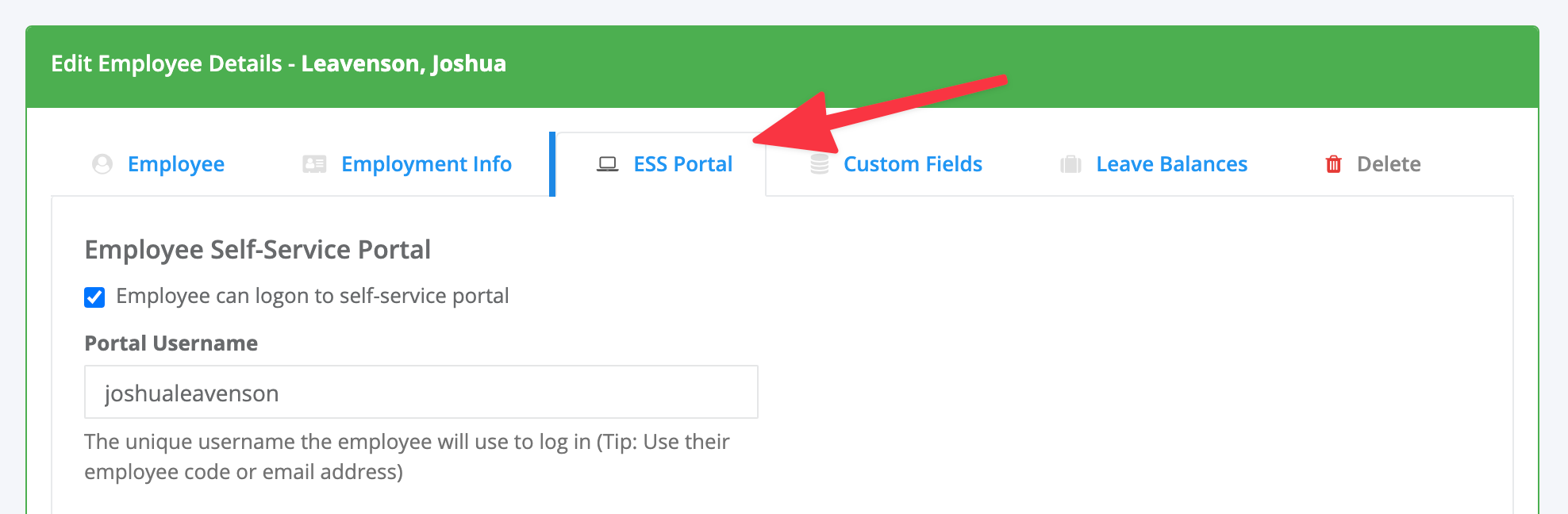Select the ESS Portal tab label
The width and height of the screenshot is (1568, 514).
point(683,164)
